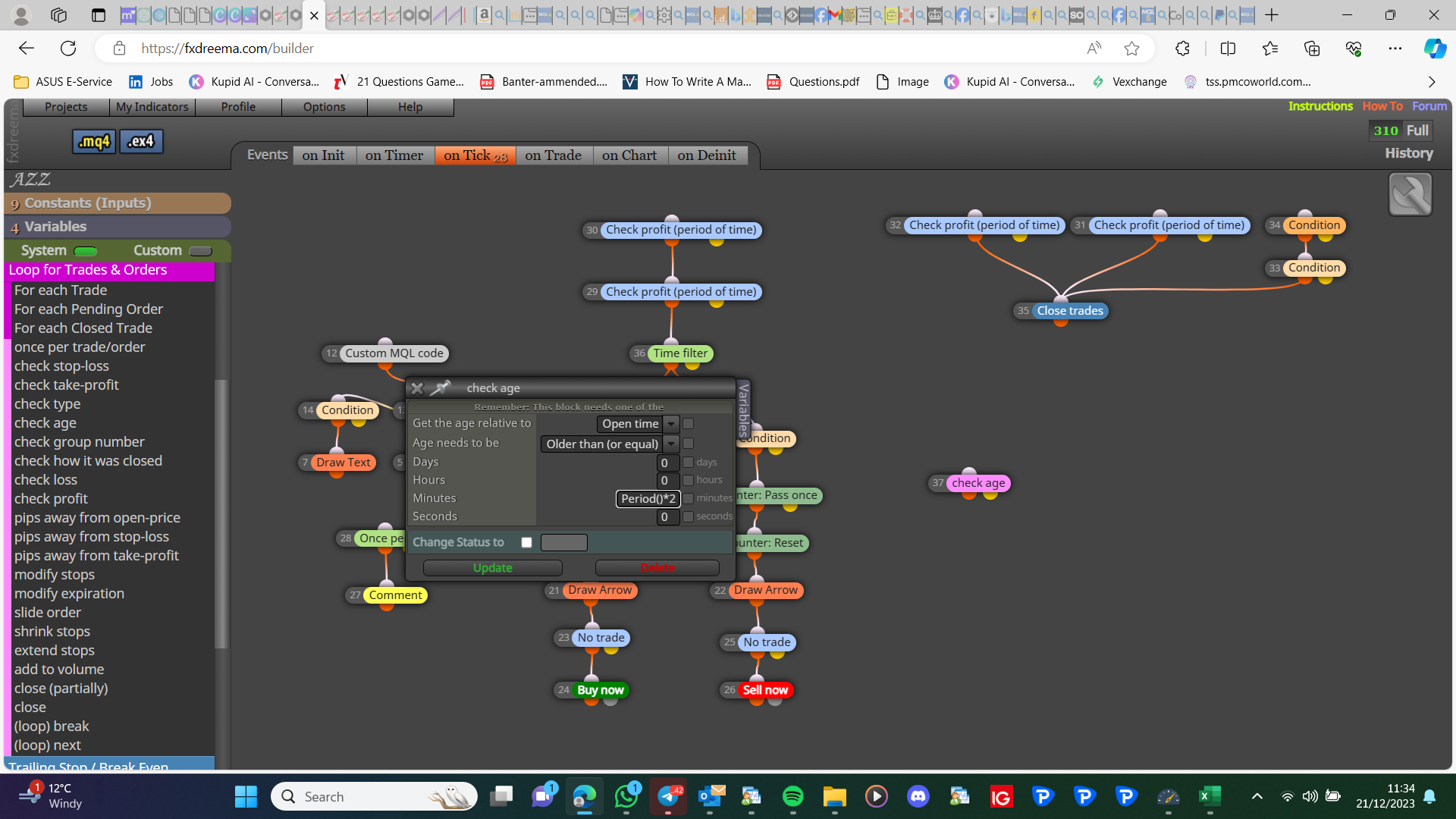Select Check profit block 30
The image size is (1456, 819).
(x=681, y=230)
